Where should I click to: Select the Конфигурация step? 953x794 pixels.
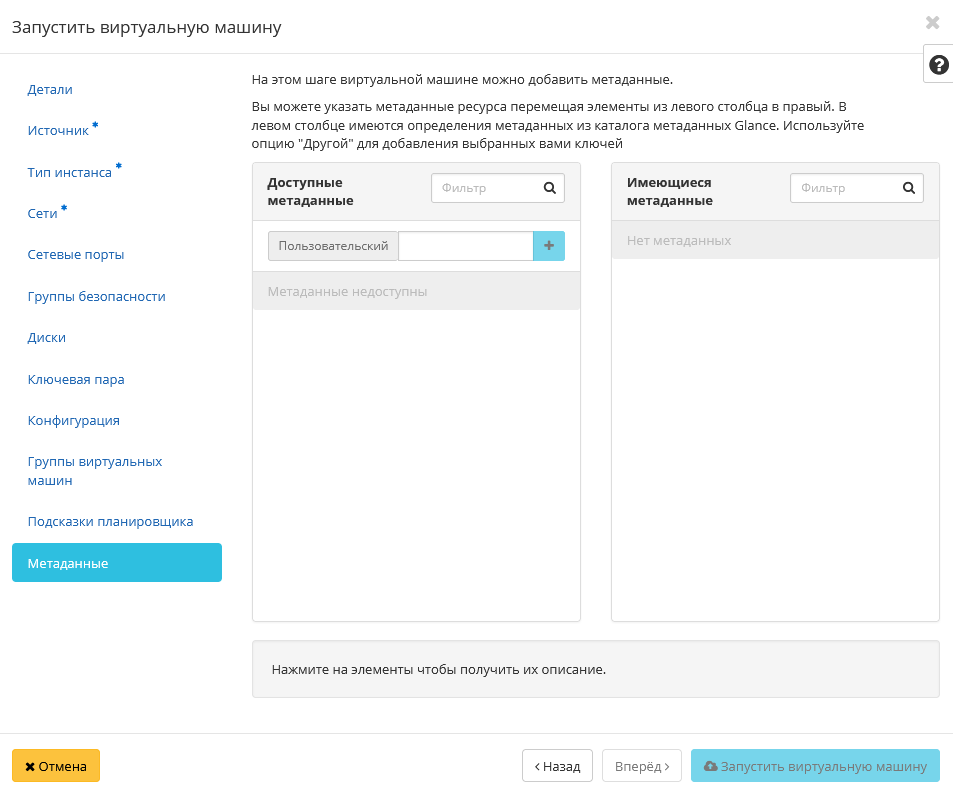74,421
